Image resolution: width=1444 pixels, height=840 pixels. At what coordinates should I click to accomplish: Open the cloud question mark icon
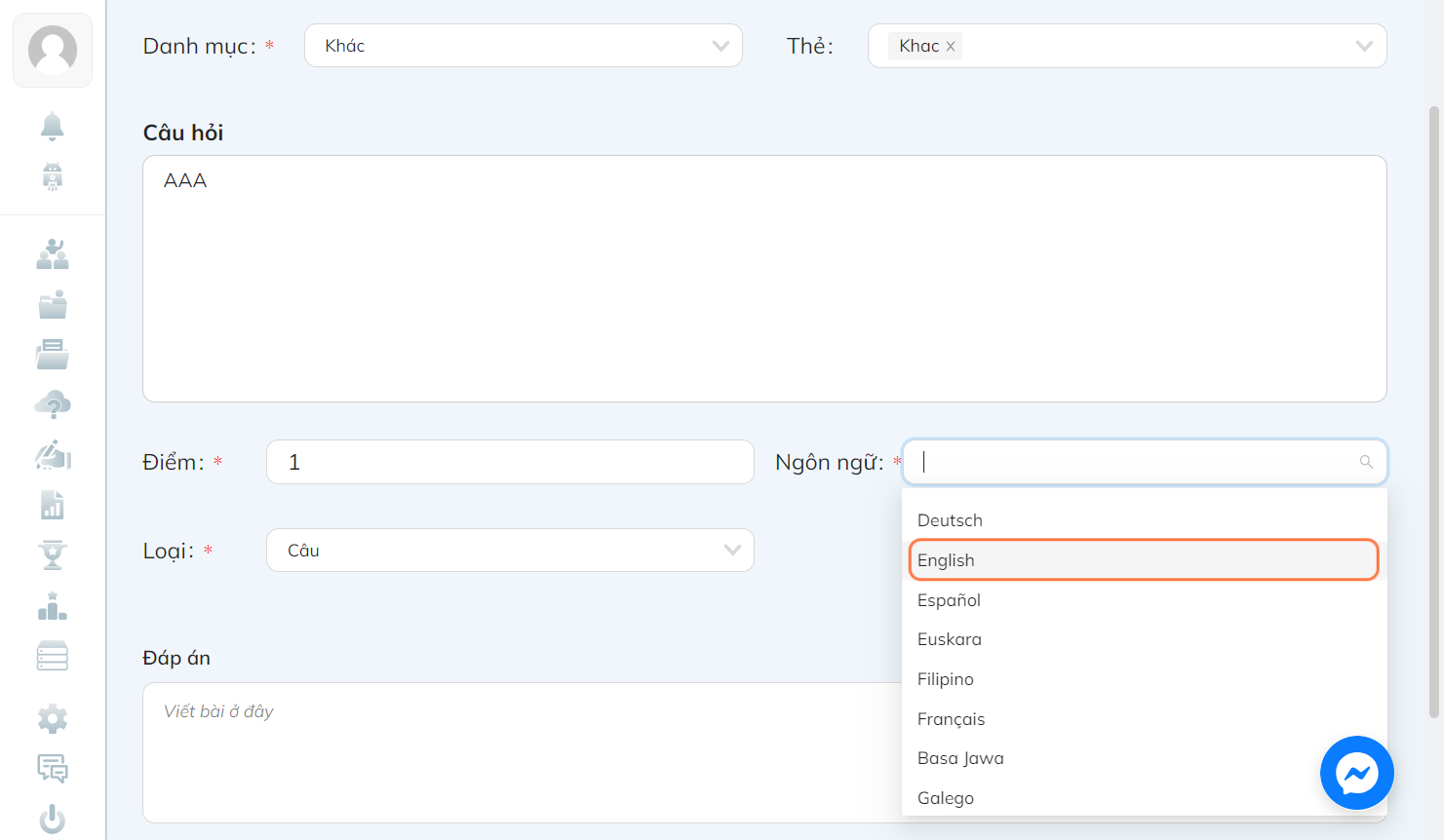(53, 404)
